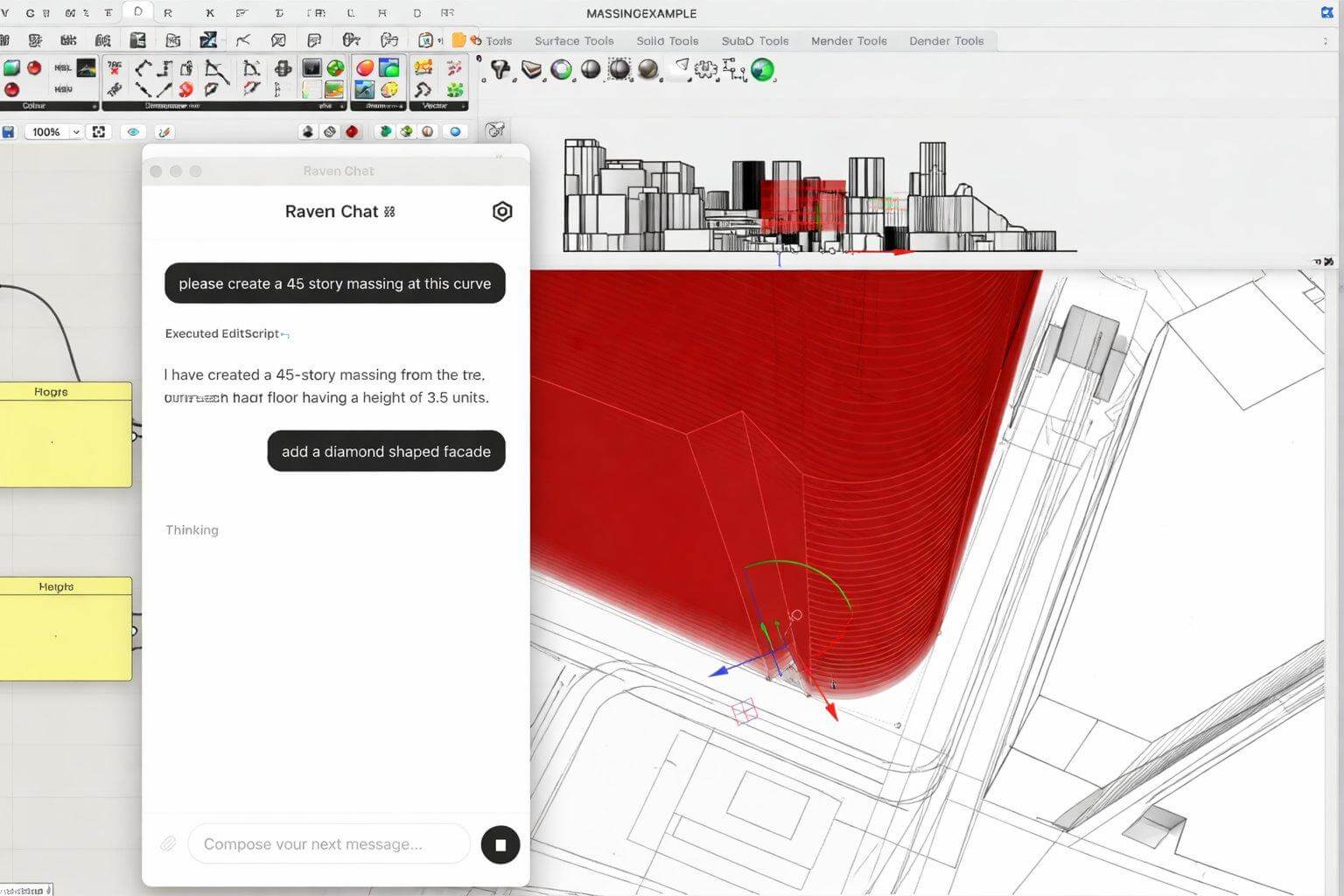Open the Solid Tools tab
Image resolution: width=1344 pixels, height=896 pixels.
click(667, 40)
